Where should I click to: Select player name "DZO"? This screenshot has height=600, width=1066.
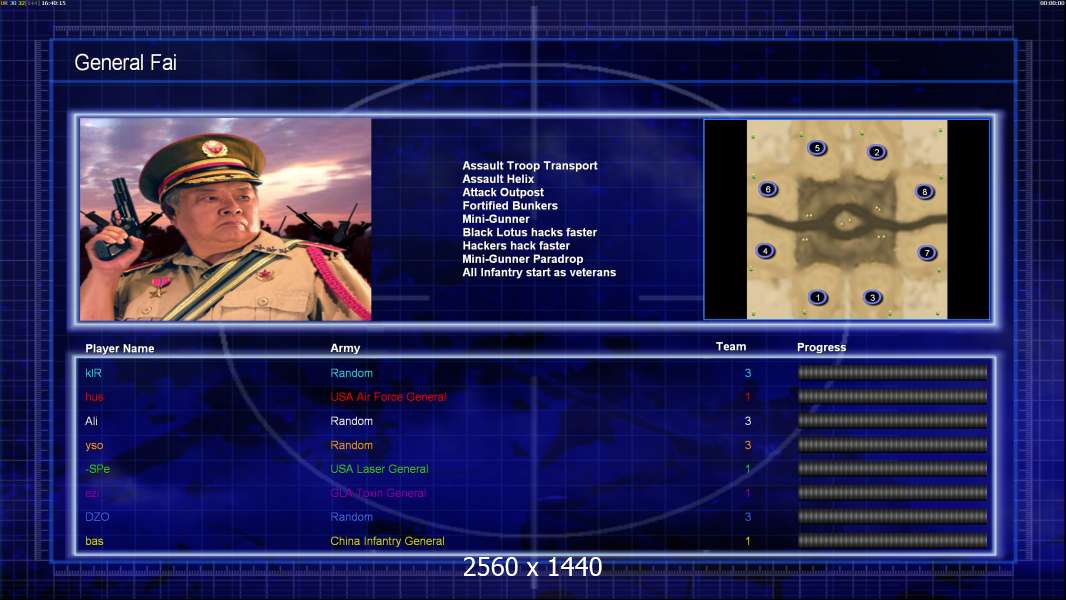97,516
